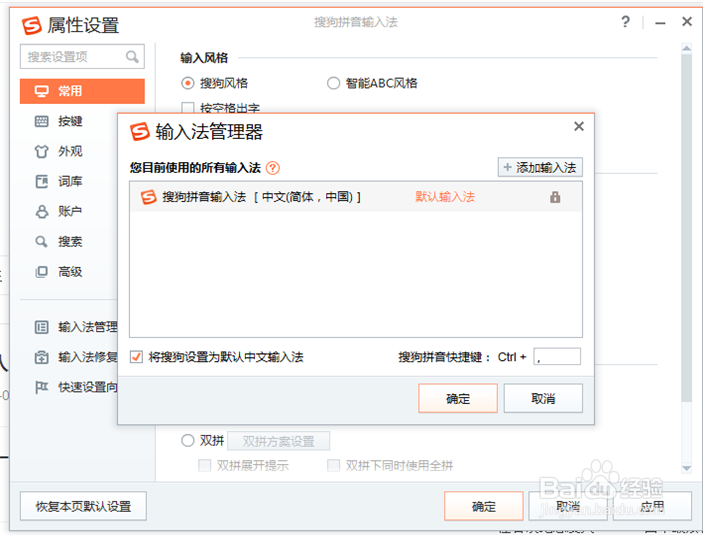Click the orange help icon next to 您目前使用的所有输入法
Image resolution: width=703 pixels, height=535 pixels.
pos(273,168)
